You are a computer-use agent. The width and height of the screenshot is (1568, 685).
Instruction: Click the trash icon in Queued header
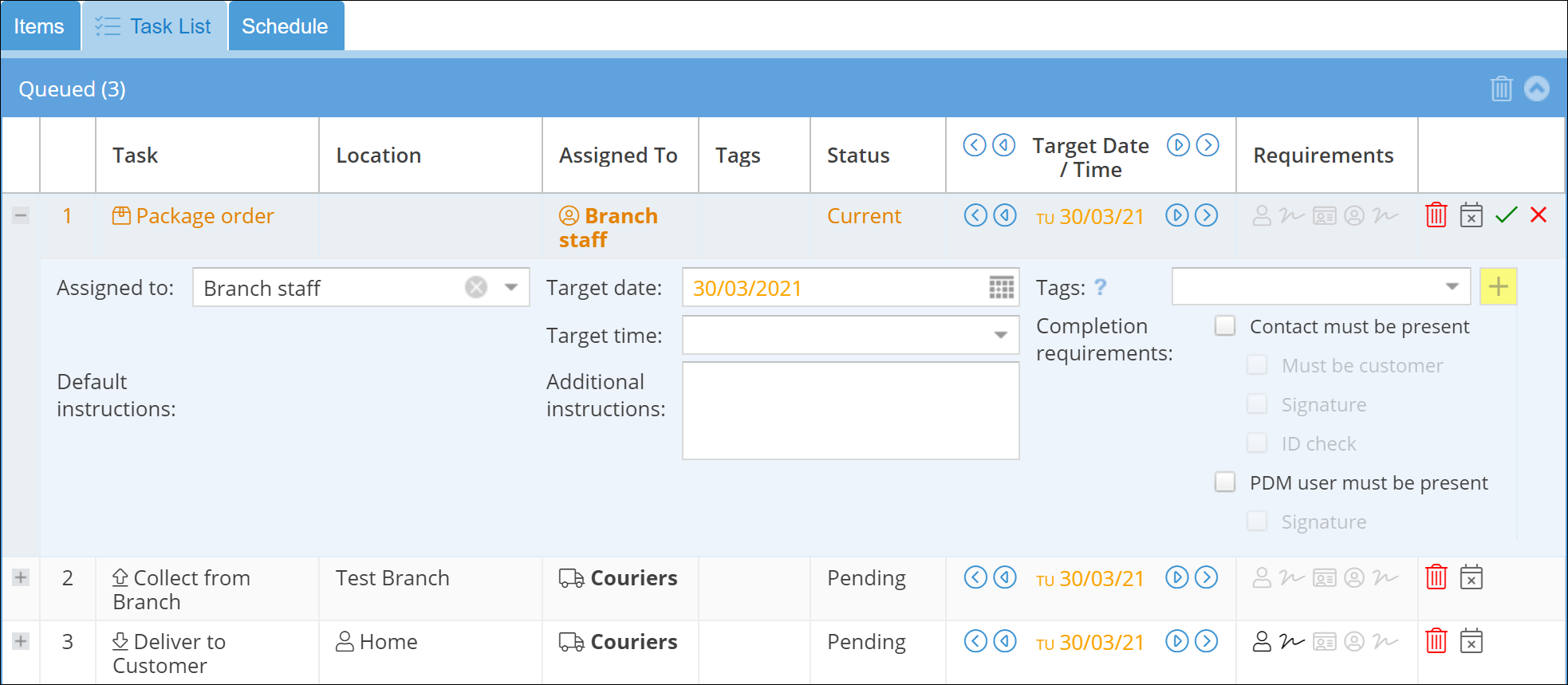1501,89
